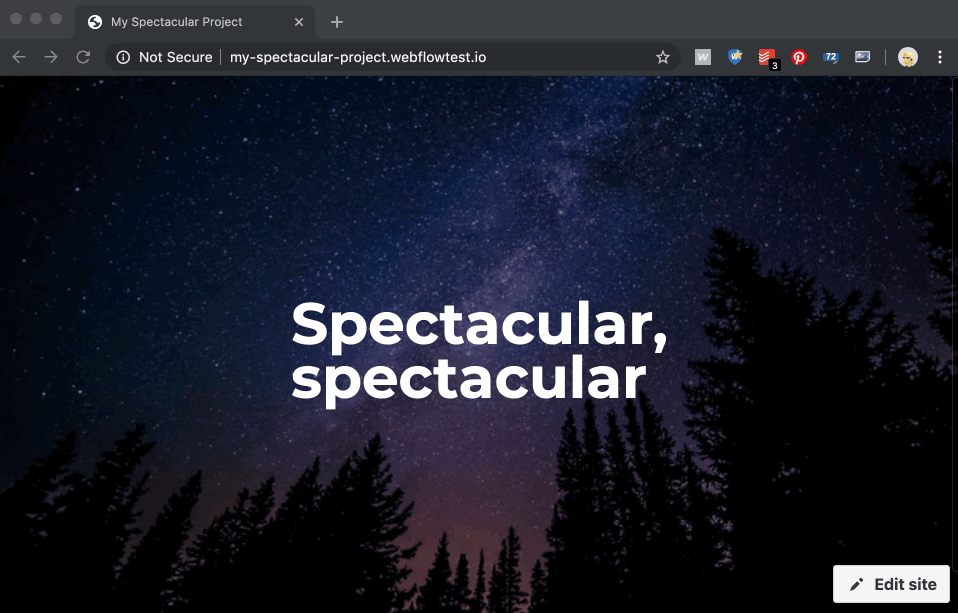Click the globe favicon on the tab
Image resolution: width=958 pixels, height=613 pixels.
95,22
